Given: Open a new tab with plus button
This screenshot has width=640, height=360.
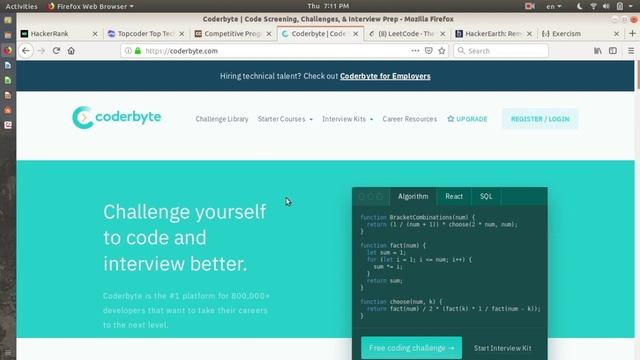Looking at the screenshot, I should pos(633,33).
